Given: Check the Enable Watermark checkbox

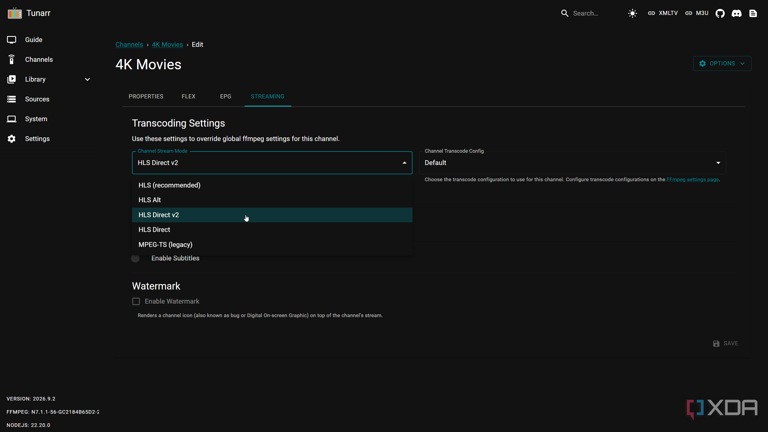Looking at the screenshot, I should (x=136, y=302).
